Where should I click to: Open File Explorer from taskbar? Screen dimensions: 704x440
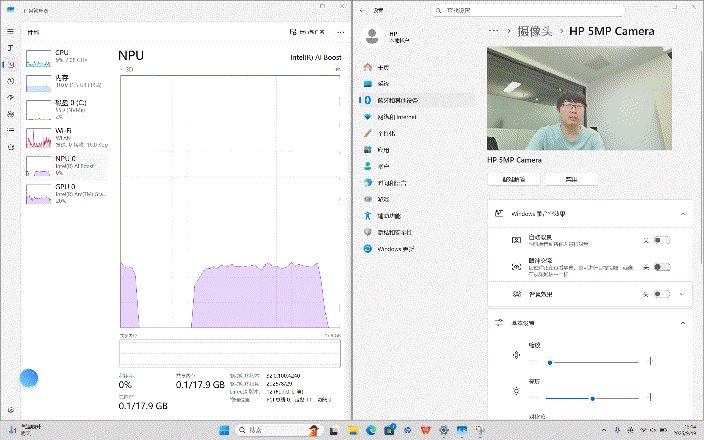(352, 430)
